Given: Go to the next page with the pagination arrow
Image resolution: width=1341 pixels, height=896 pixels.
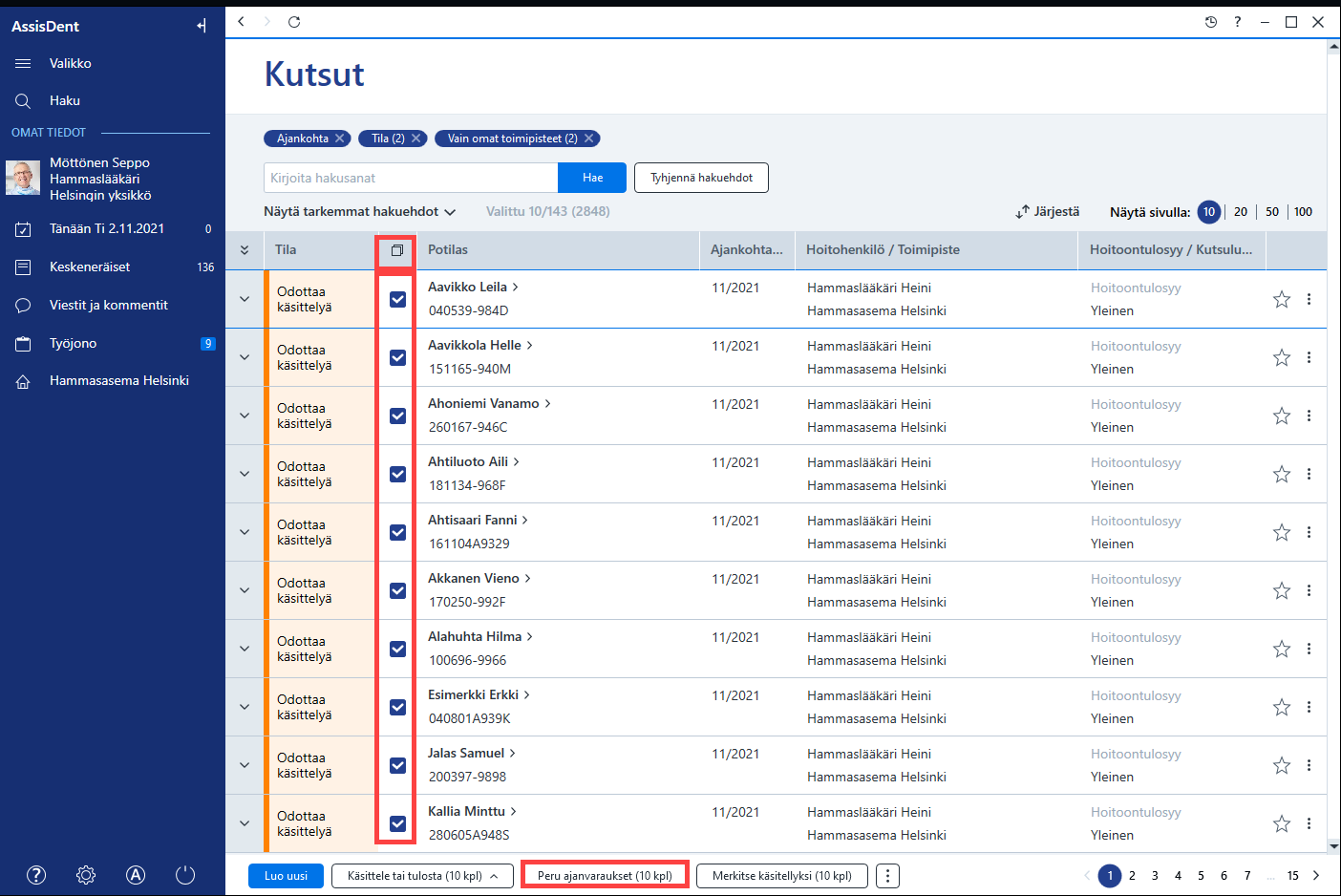Looking at the screenshot, I should point(1316,875).
